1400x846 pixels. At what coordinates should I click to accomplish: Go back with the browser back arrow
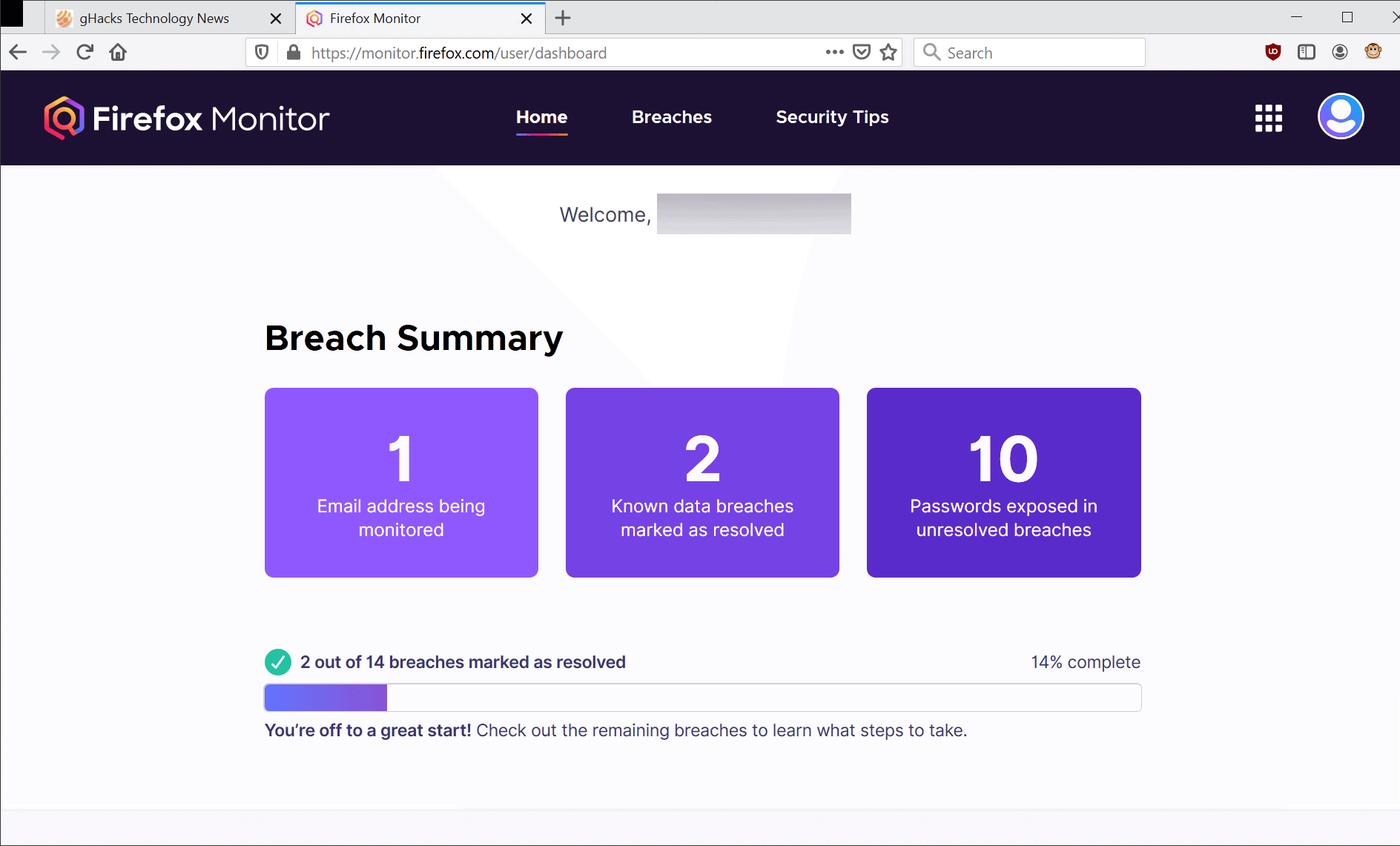click(18, 52)
